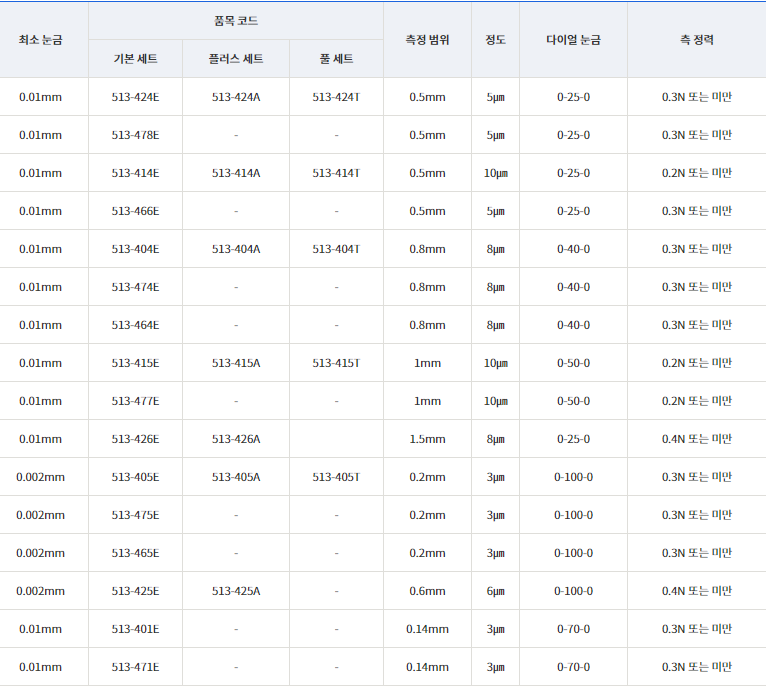Click the 품목 코드 column header

(236, 21)
